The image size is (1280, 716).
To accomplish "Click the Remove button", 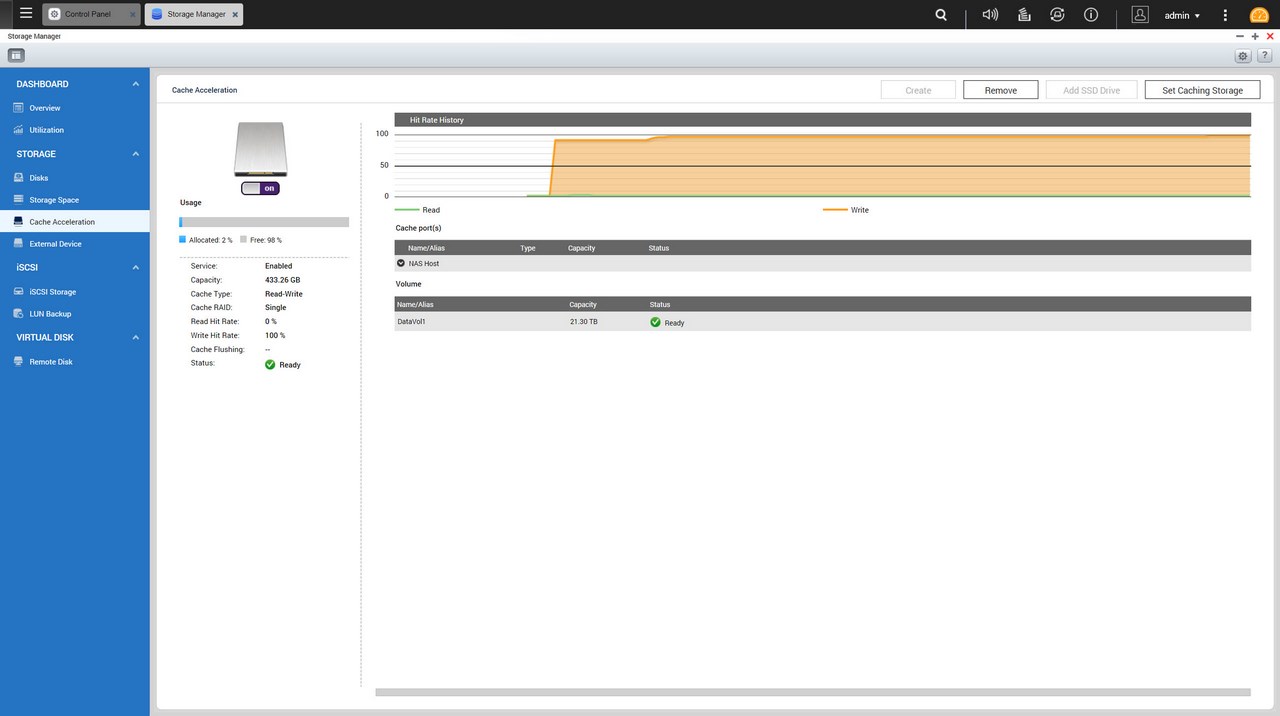I will 1000,90.
